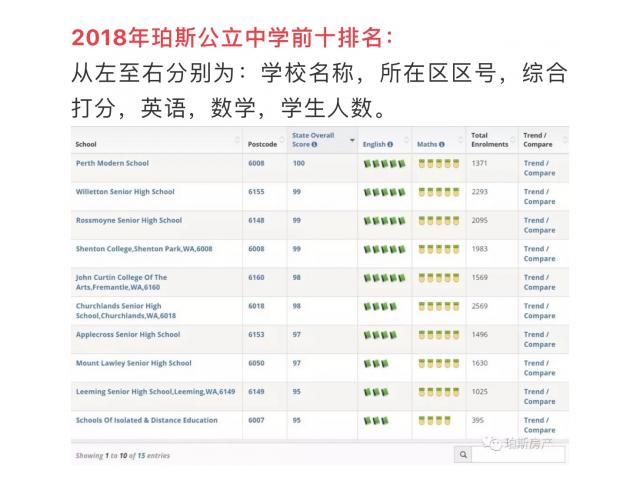Click enrolment value 2569
The image size is (640, 480).
[480, 306]
